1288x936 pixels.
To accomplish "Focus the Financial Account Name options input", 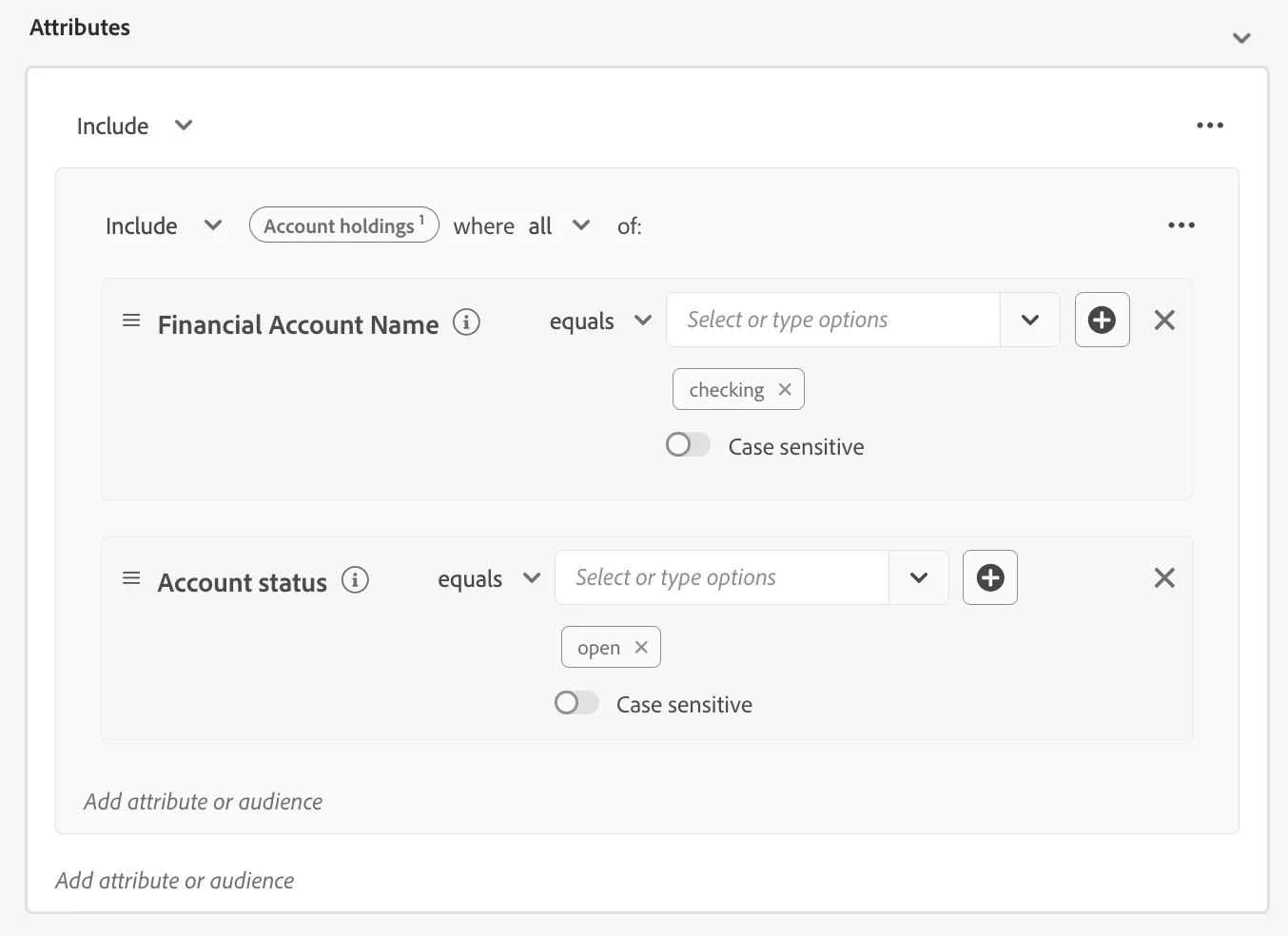I will pos(833,320).
